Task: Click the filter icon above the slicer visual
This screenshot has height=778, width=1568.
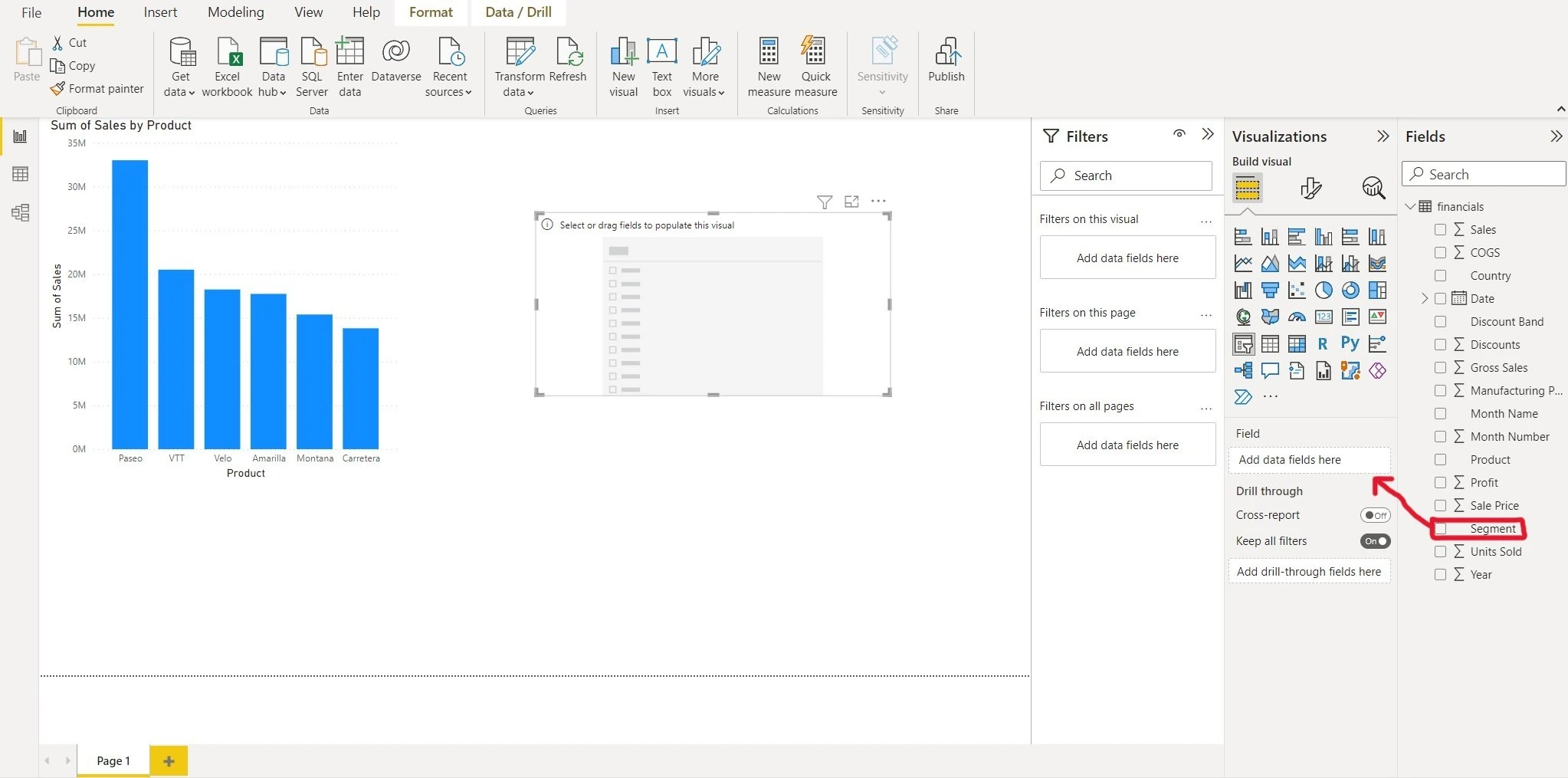Action: (x=825, y=202)
